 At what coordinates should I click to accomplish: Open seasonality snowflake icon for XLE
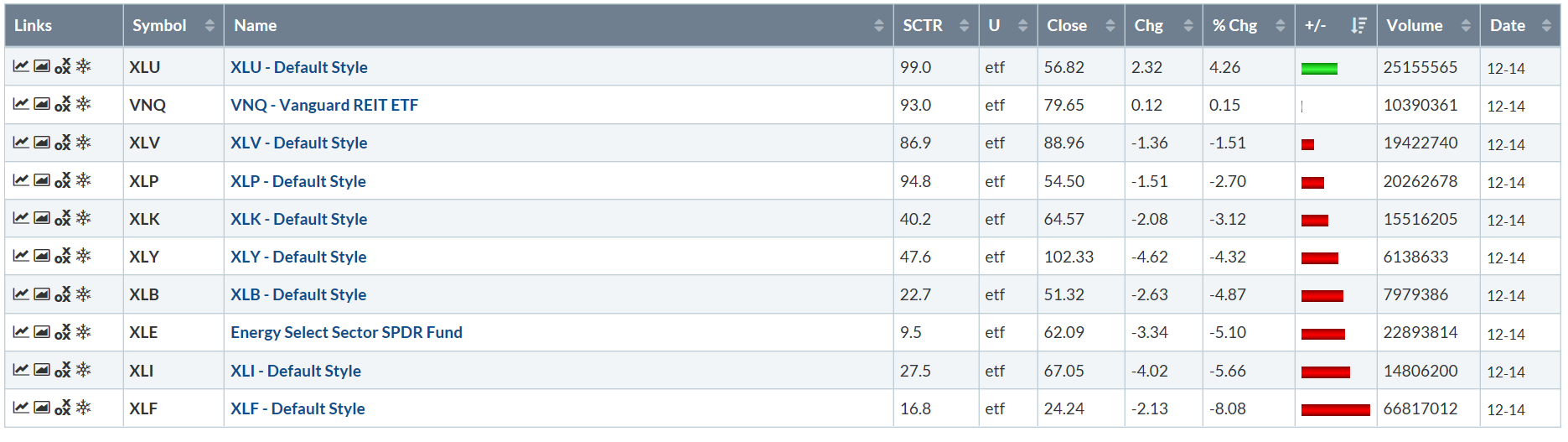[84, 332]
